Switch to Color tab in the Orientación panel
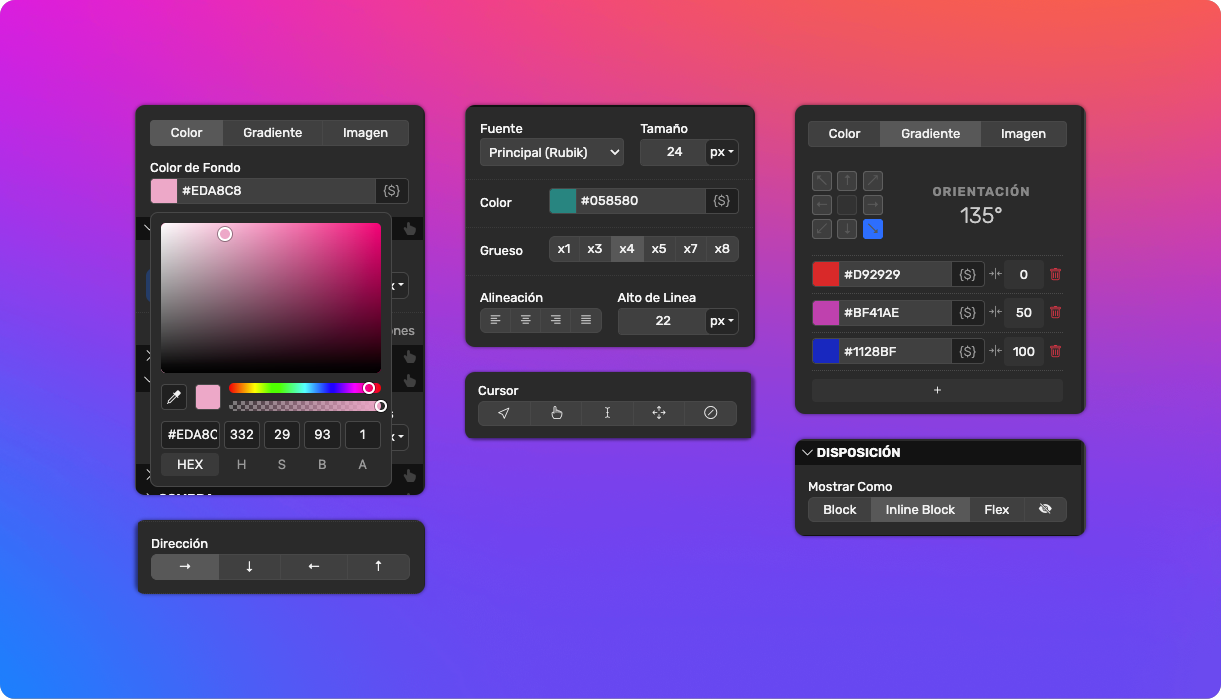1221x699 pixels. [x=844, y=134]
